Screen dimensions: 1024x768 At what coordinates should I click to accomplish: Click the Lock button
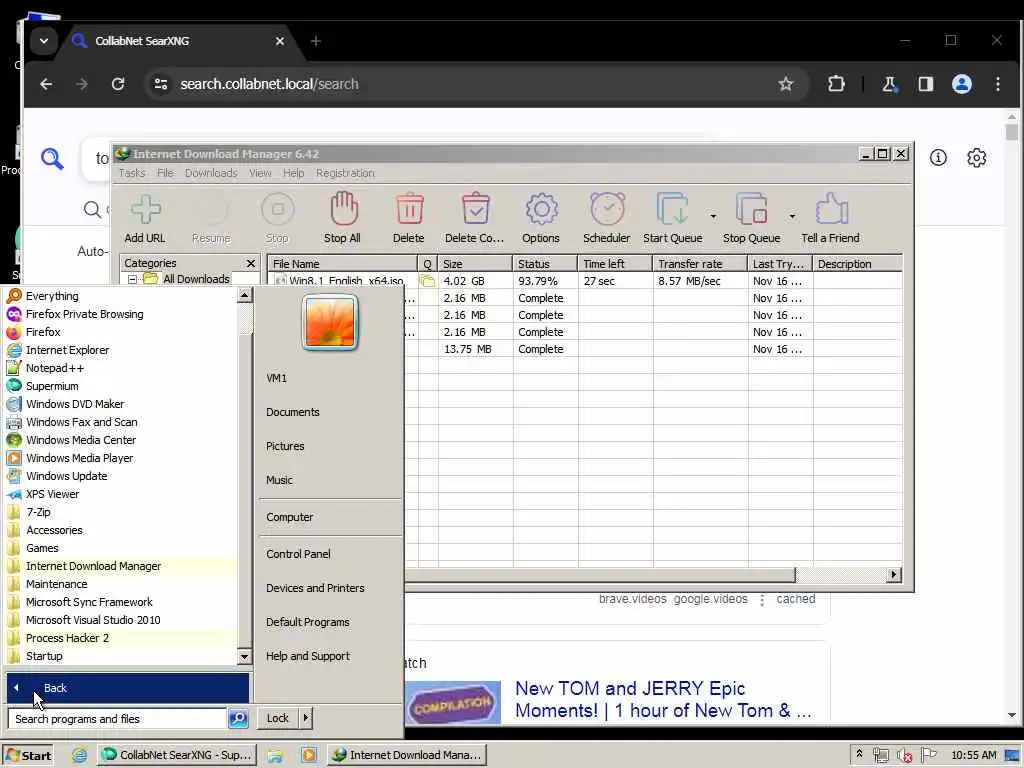point(278,718)
